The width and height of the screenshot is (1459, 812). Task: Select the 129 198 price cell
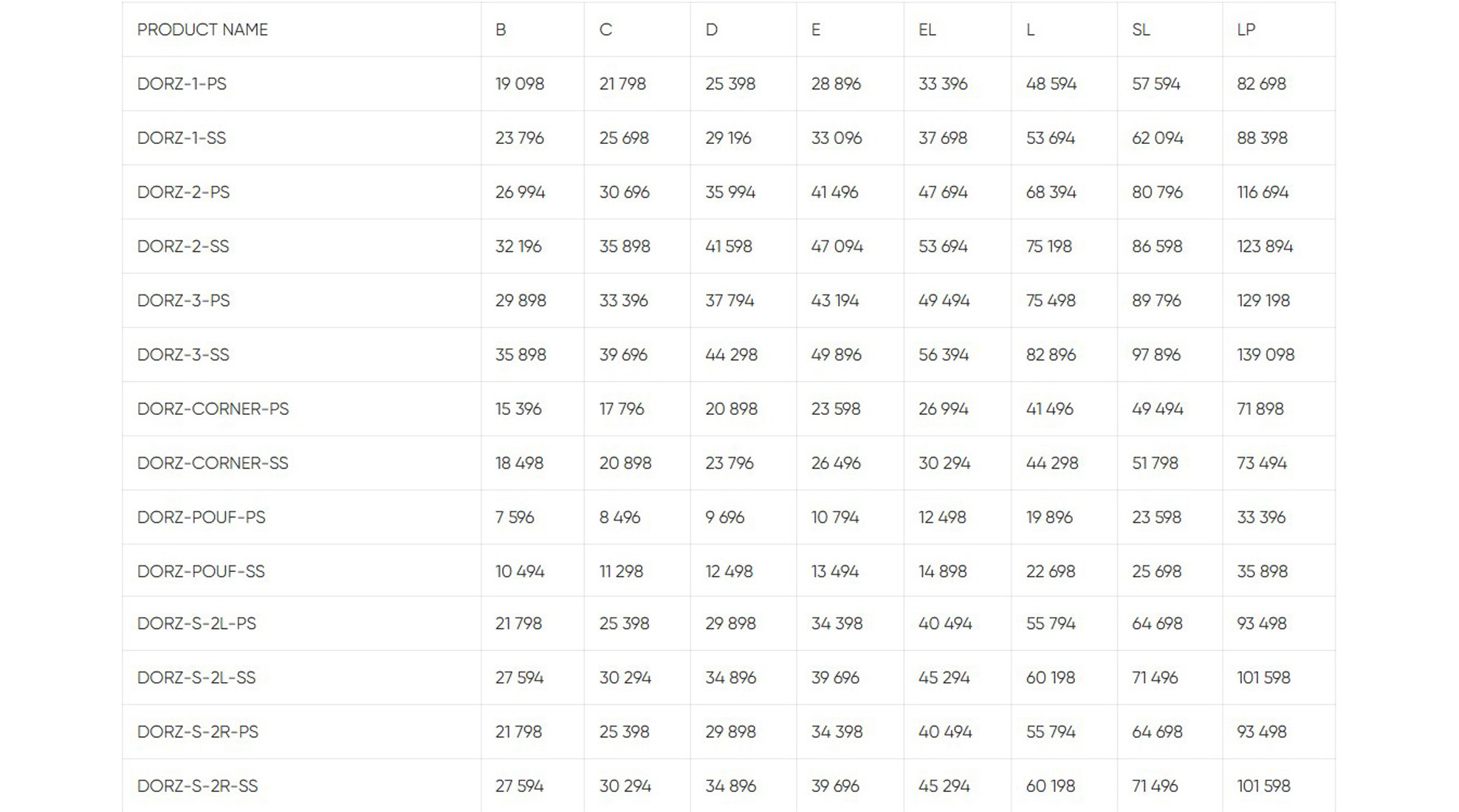coord(1263,300)
